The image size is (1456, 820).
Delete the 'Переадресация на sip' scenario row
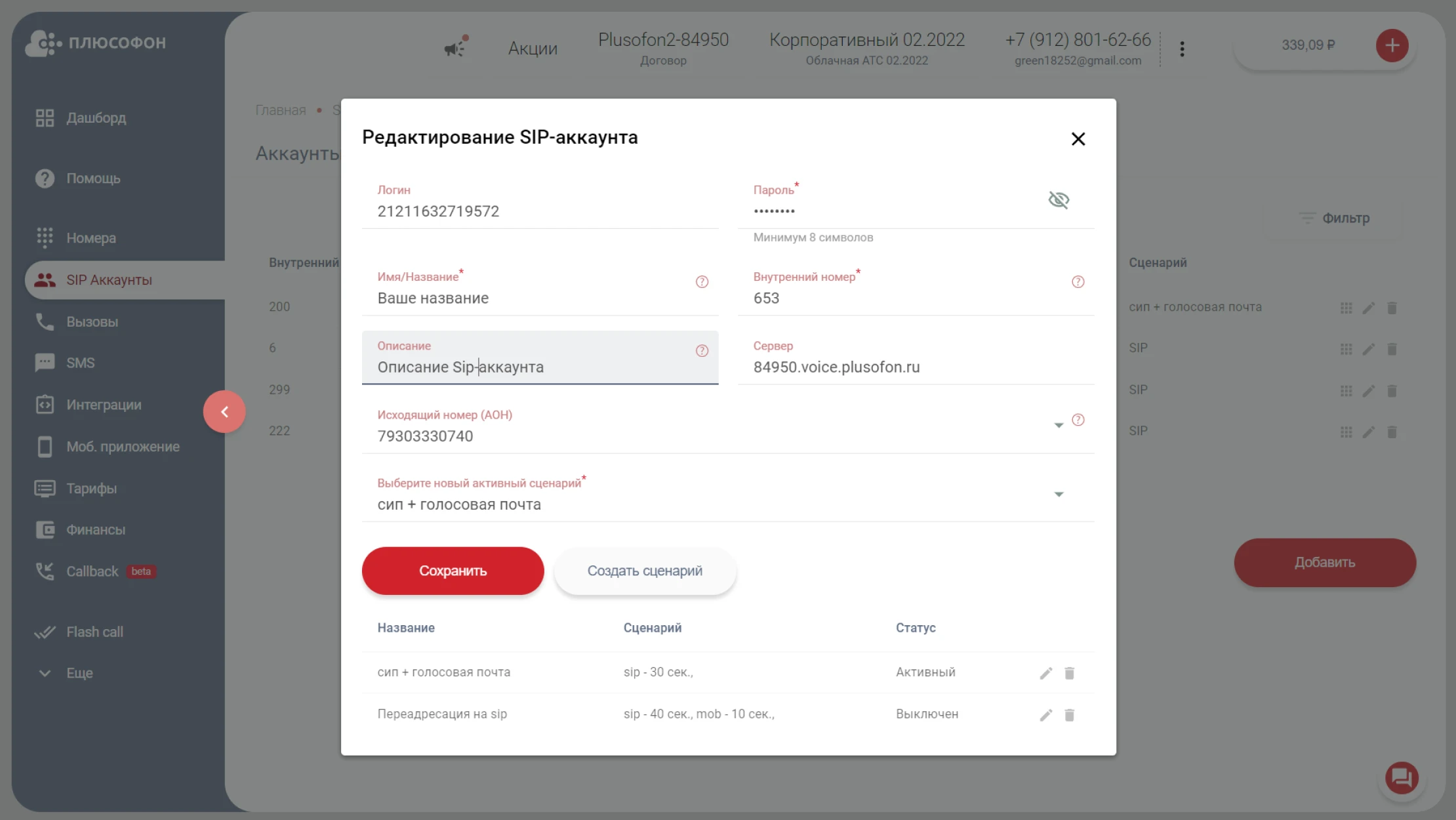pos(1069,715)
